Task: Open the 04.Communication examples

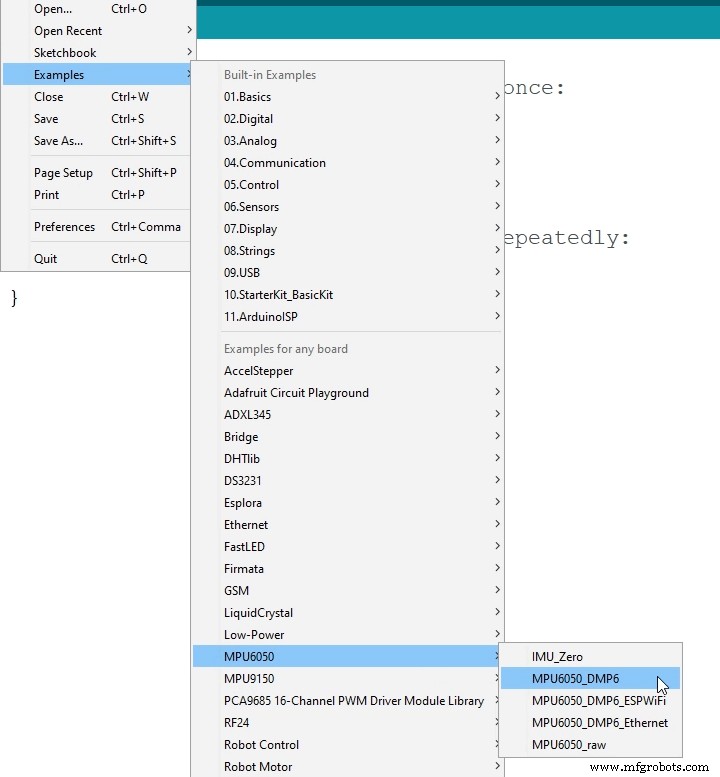Action: 348,163
